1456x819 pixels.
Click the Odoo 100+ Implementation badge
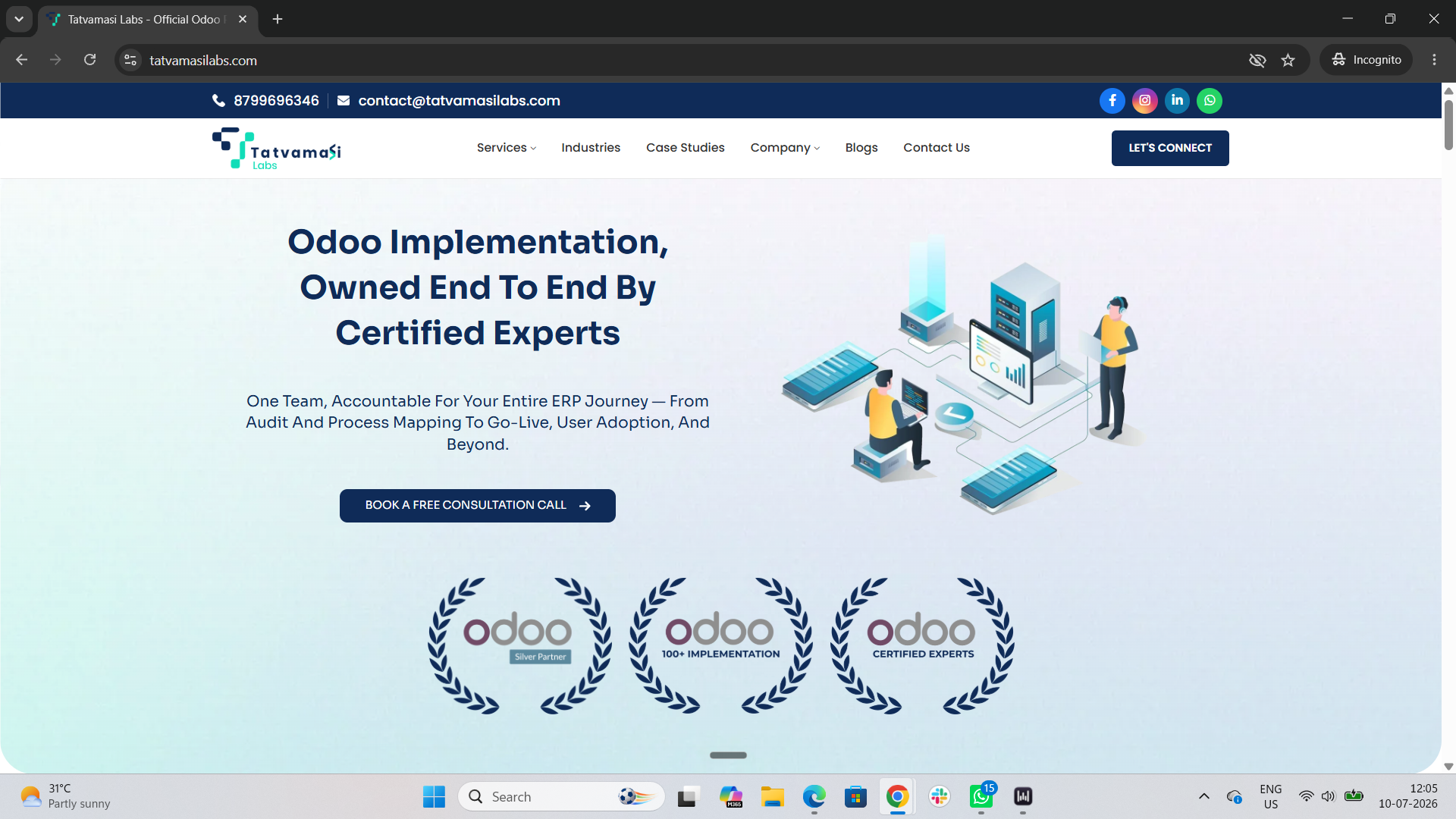(720, 645)
